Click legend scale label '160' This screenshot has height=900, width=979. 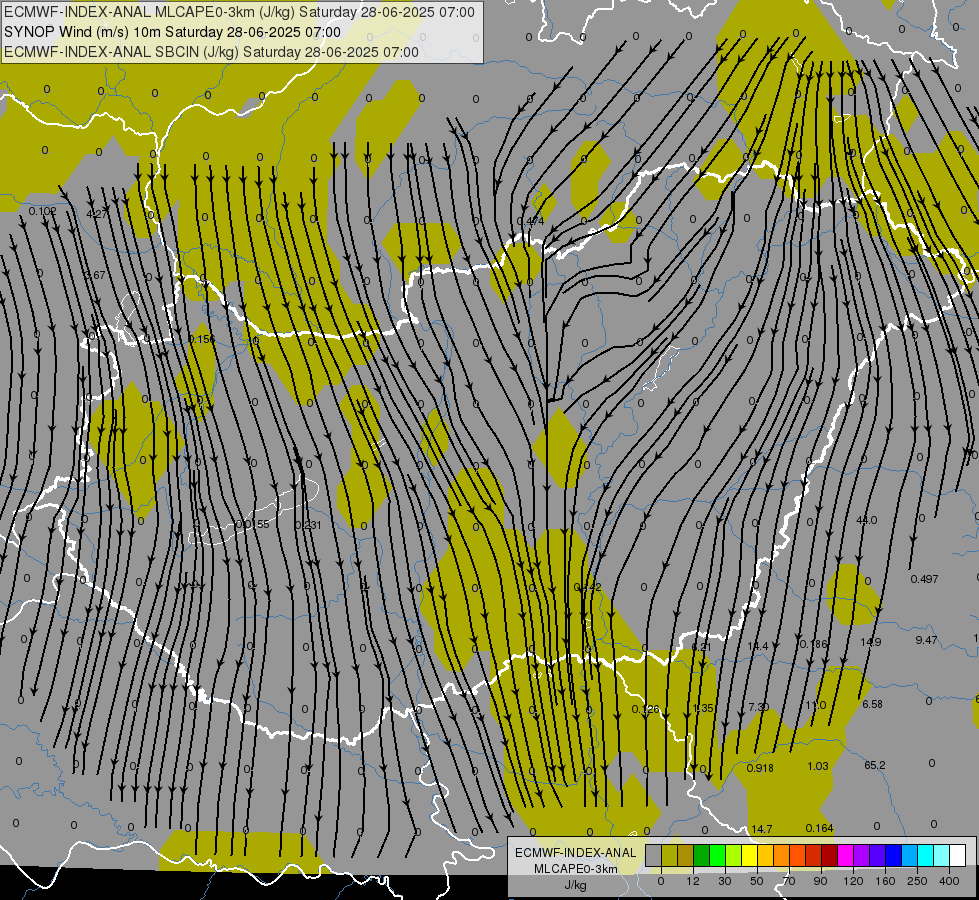pos(885,881)
